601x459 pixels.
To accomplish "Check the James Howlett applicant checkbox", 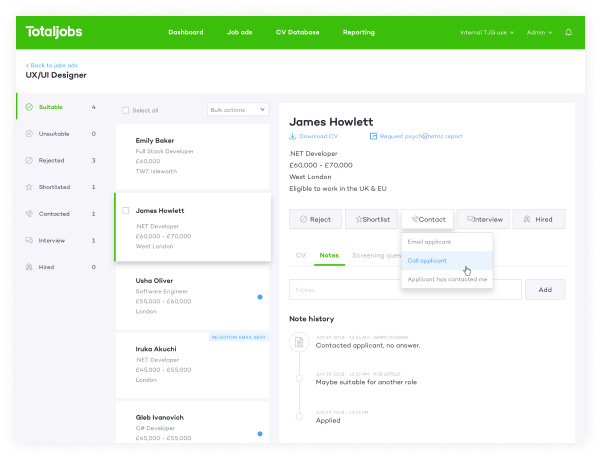I will 125,211.
